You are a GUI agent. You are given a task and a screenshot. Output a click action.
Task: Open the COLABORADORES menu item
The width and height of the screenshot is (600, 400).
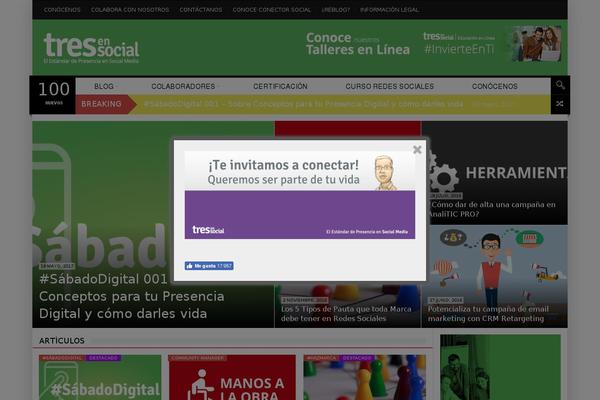[183, 86]
